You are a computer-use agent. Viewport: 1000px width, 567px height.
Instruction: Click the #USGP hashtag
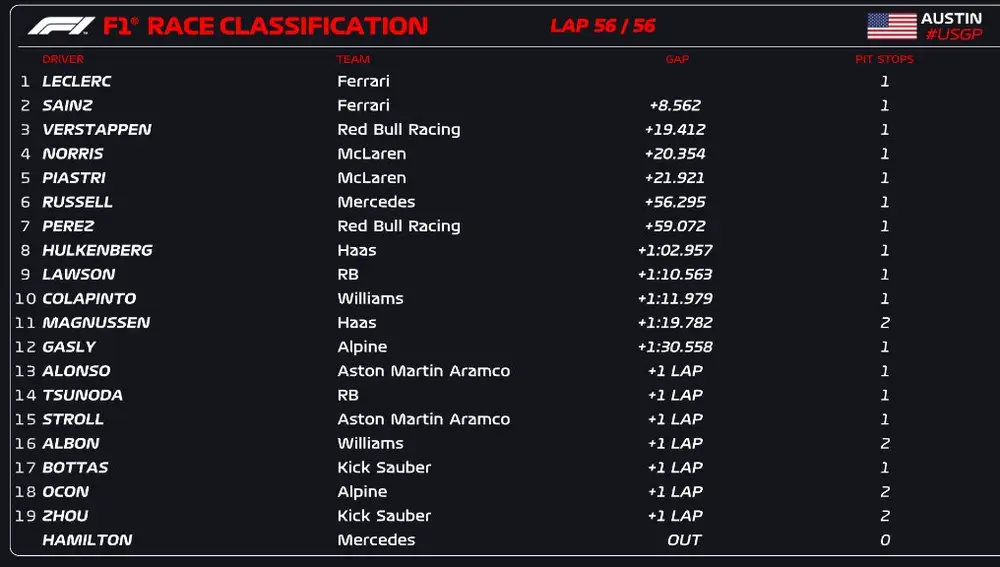click(954, 35)
